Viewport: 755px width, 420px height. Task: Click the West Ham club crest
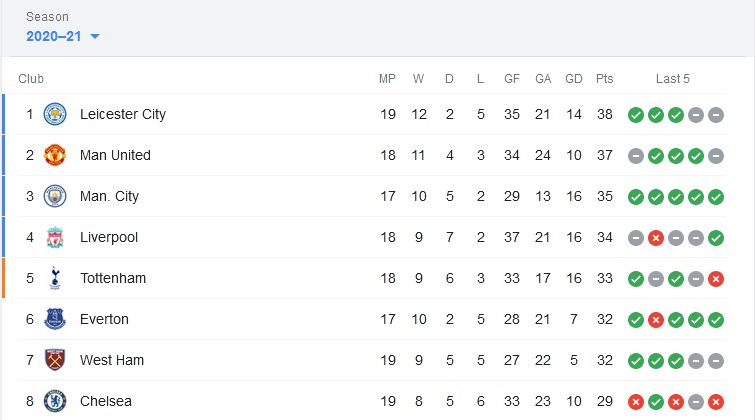point(55,360)
